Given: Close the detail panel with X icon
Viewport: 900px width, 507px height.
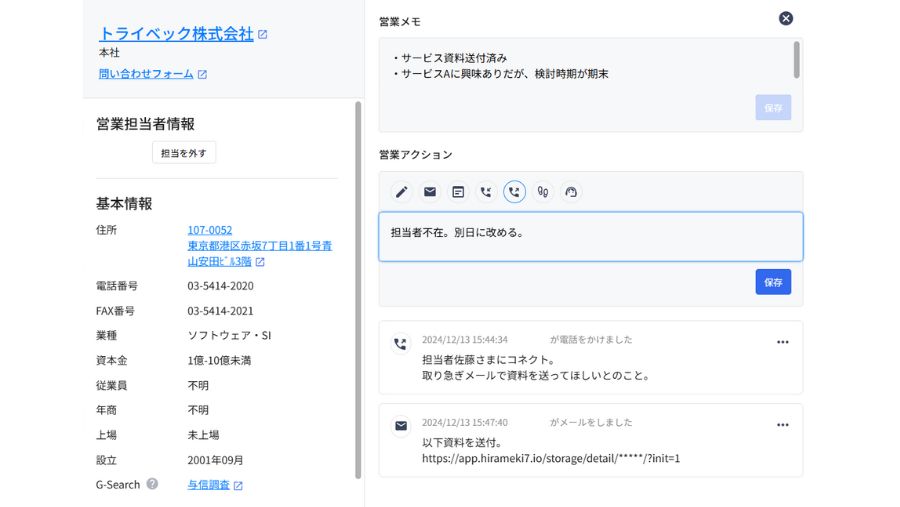Looking at the screenshot, I should tap(786, 18).
